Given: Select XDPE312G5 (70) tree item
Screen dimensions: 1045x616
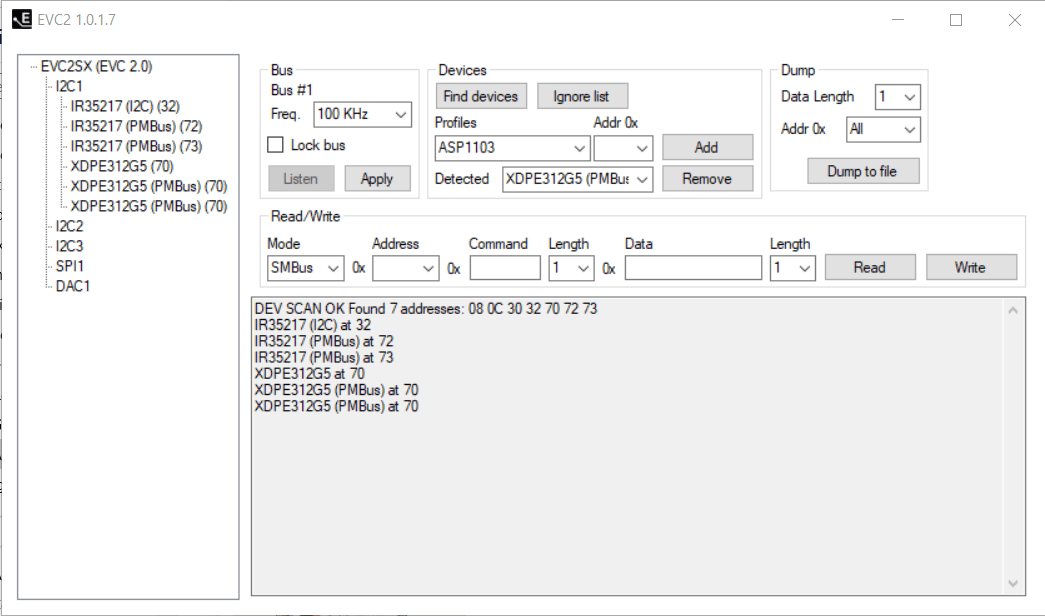Looking at the screenshot, I should pyautogui.click(x=122, y=167).
